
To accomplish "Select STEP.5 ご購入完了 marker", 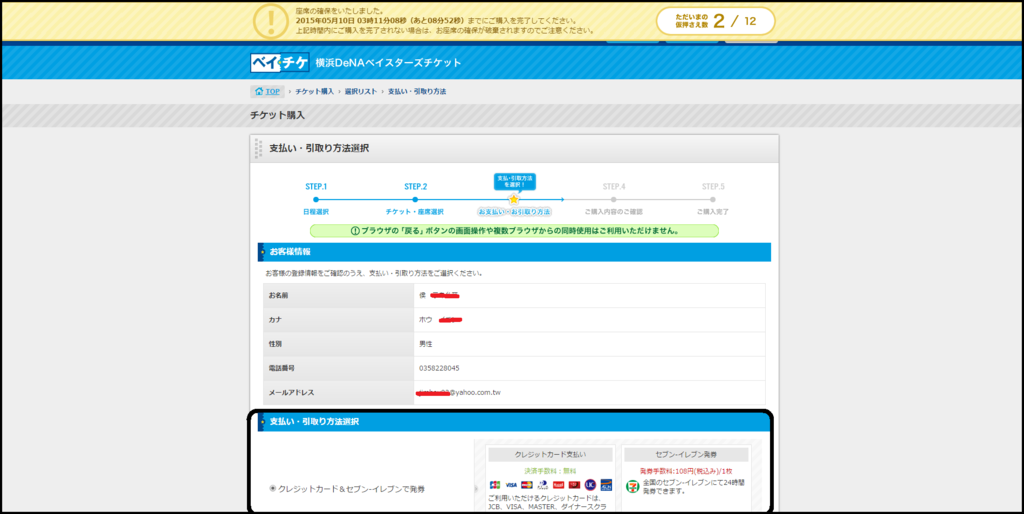I will [712, 199].
